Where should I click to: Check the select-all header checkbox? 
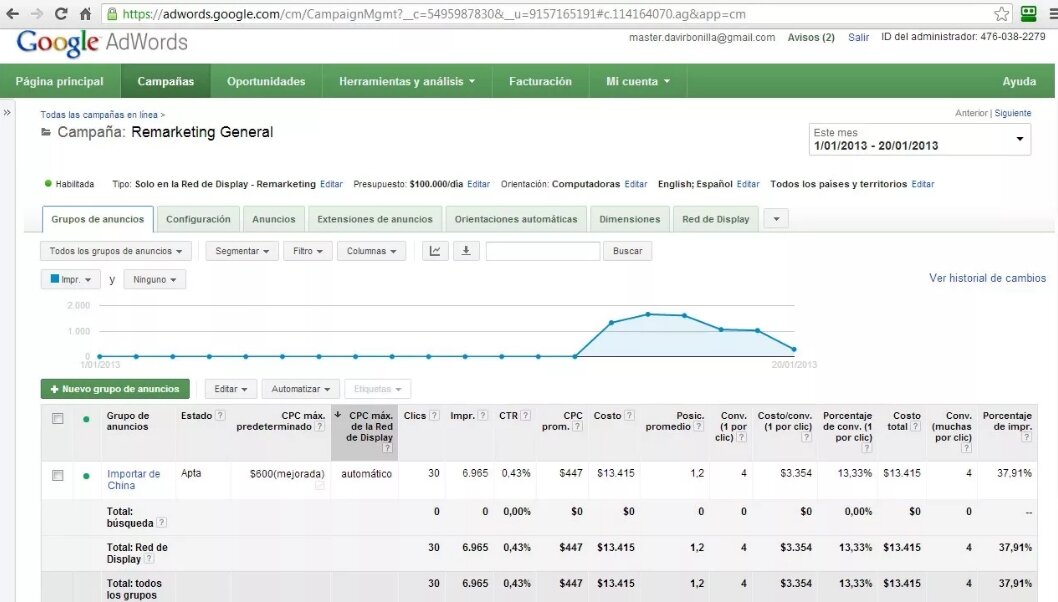[58, 419]
